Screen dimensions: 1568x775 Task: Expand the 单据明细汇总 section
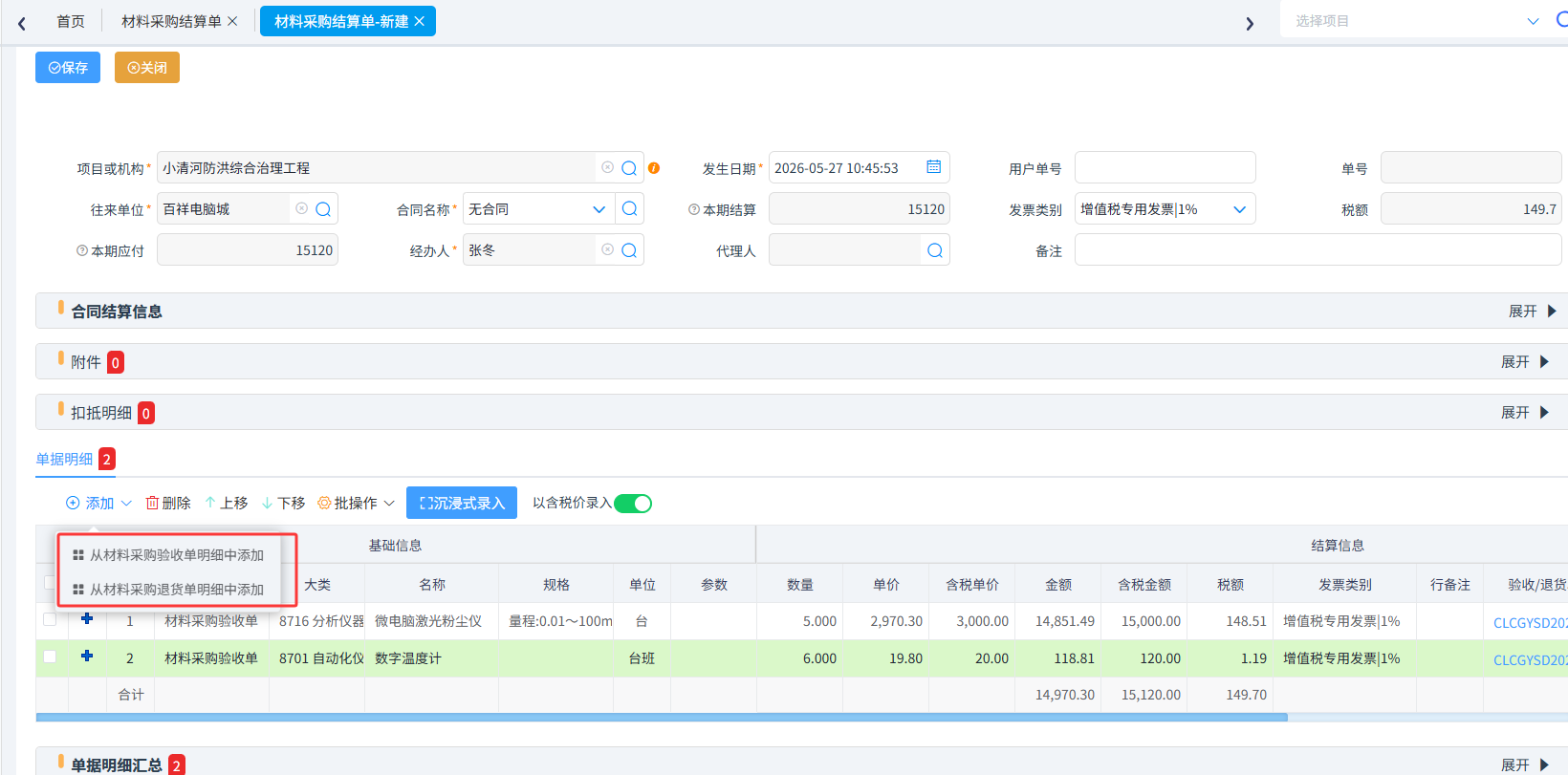(x=1525, y=765)
